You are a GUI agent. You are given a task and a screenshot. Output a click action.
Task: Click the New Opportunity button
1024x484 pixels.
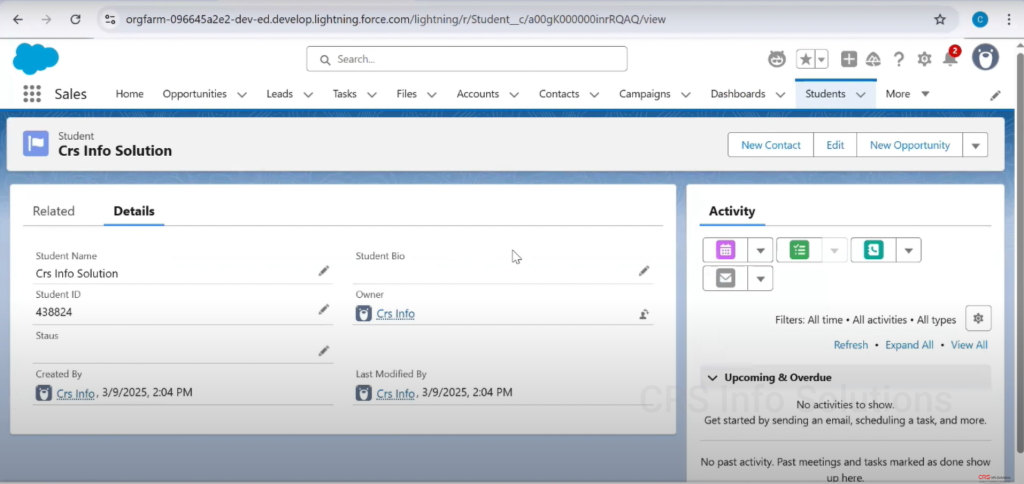pos(910,145)
